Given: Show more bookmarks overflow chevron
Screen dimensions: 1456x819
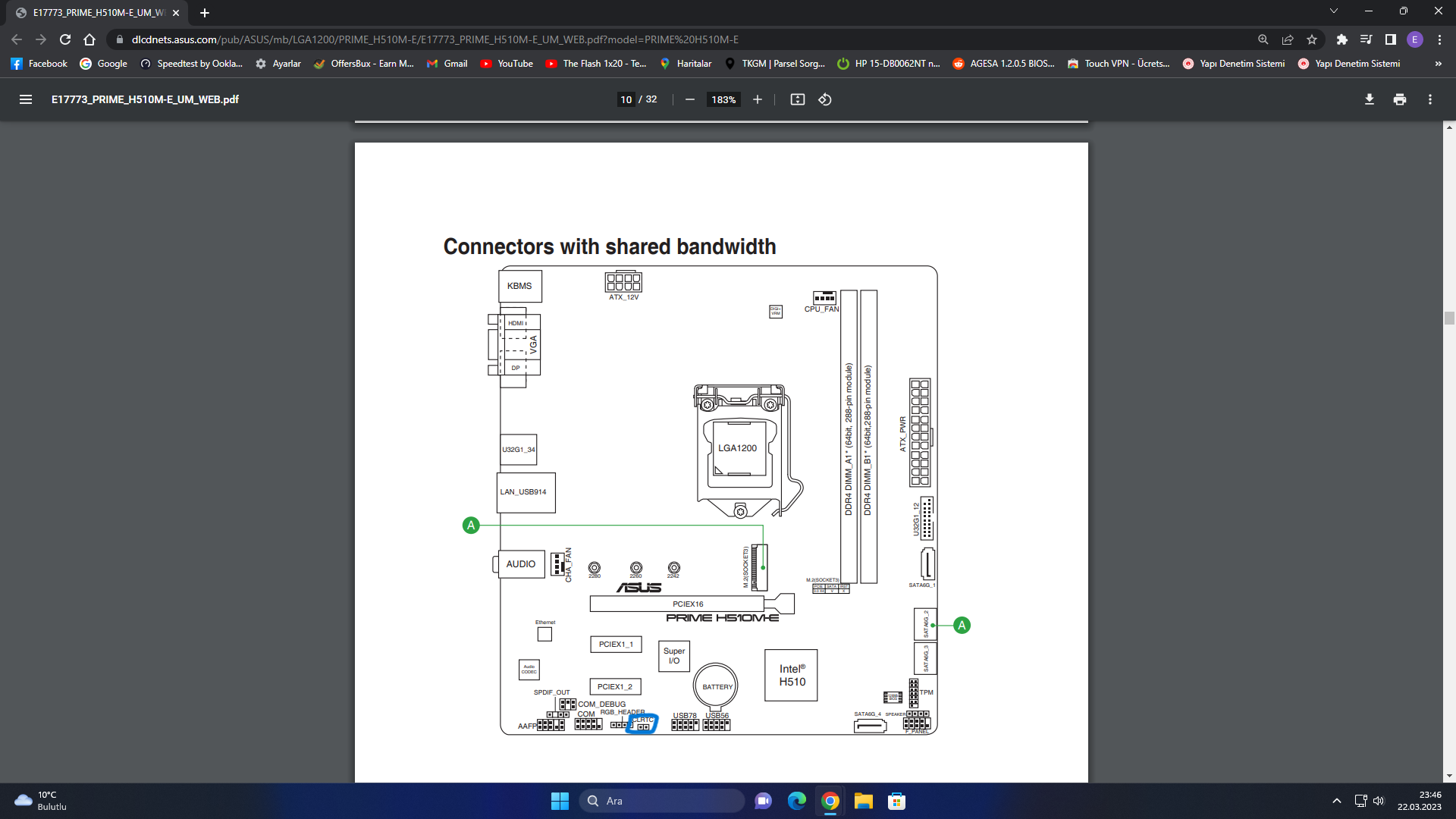Looking at the screenshot, I should (x=1439, y=64).
